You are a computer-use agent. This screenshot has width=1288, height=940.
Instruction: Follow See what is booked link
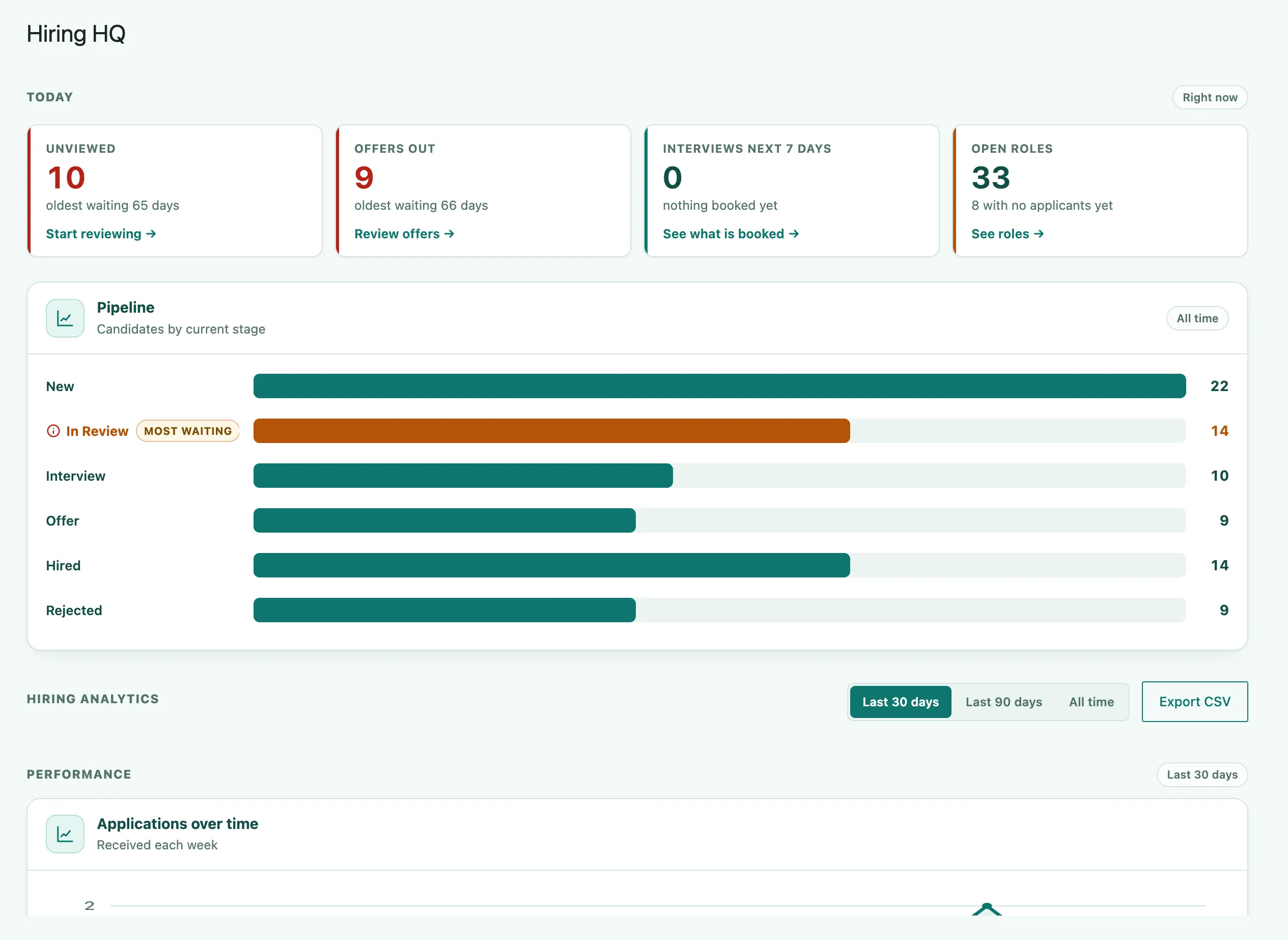click(731, 234)
